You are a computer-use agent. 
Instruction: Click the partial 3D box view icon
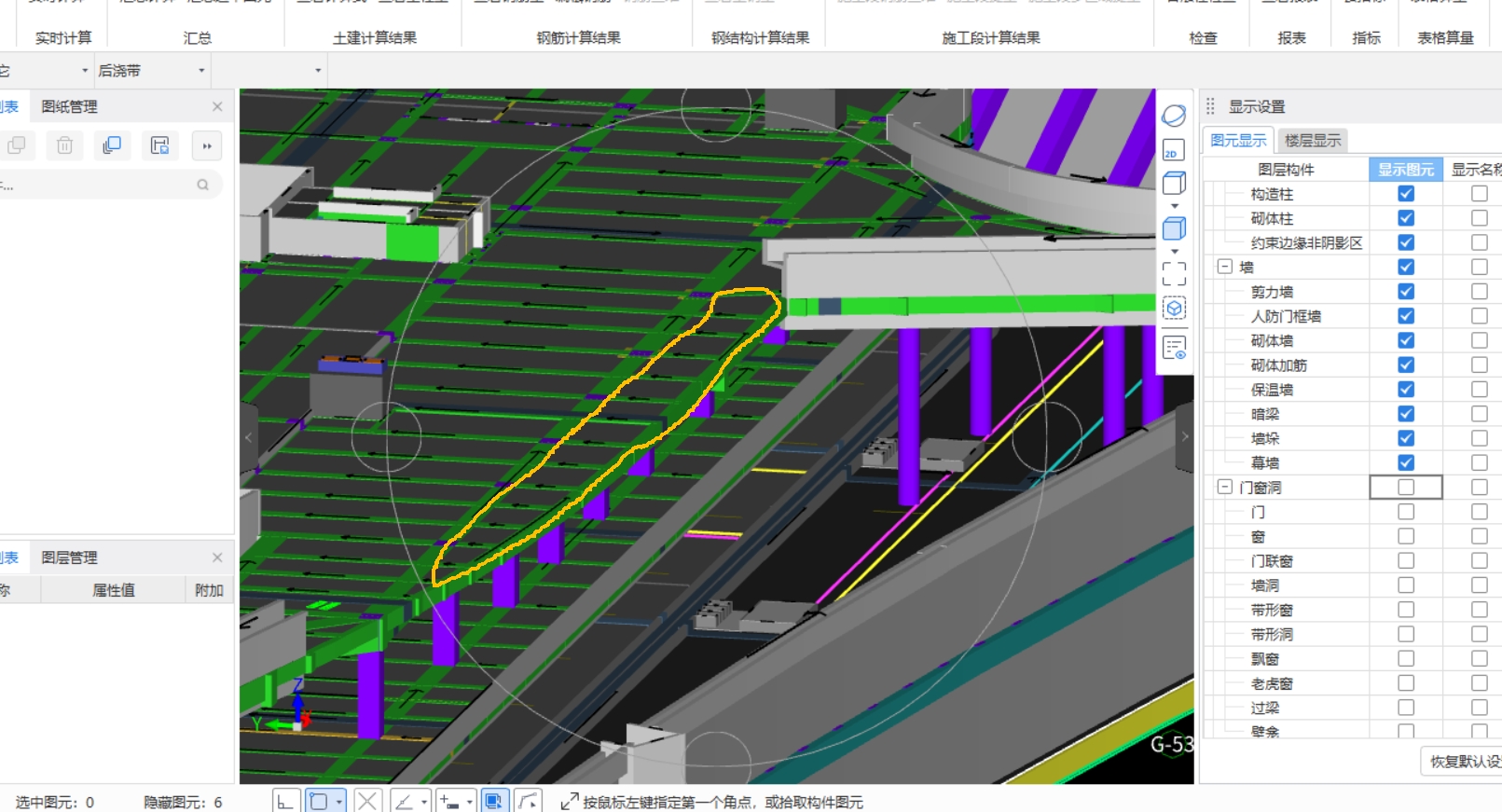pos(1174,308)
